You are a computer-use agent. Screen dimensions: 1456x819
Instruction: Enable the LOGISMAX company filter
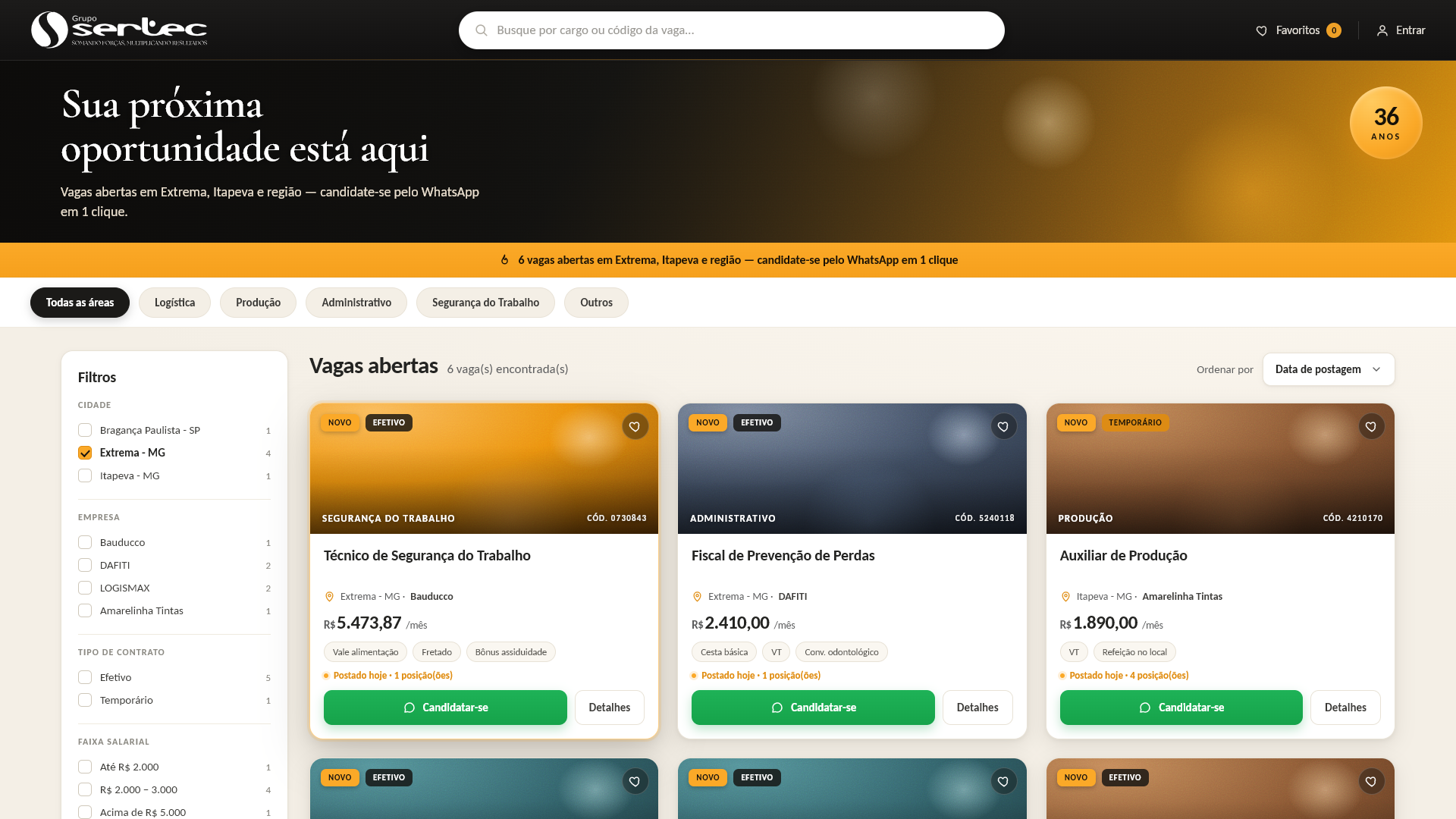[85, 588]
